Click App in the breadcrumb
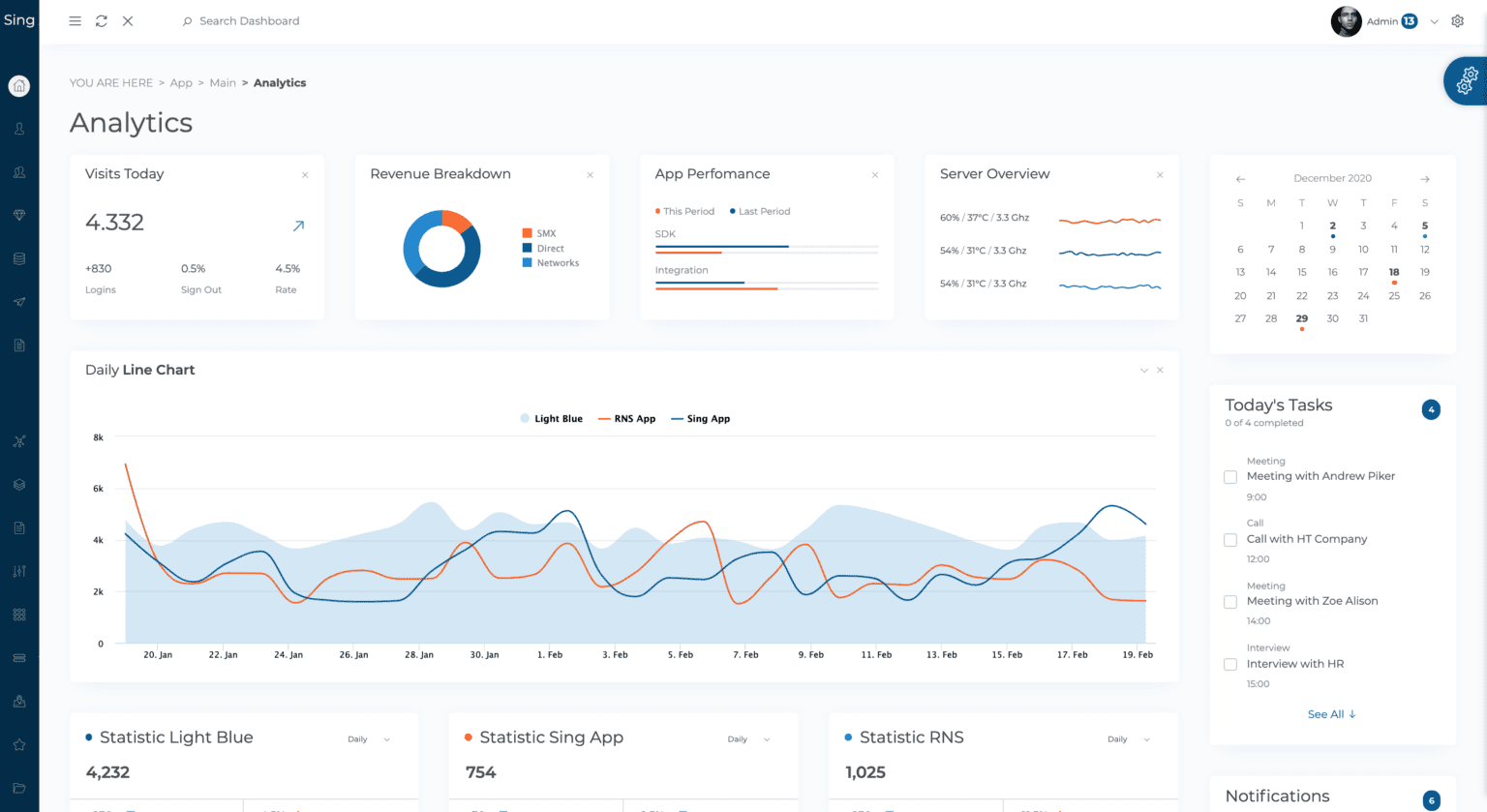This screenshot has height=812, width=1487. [x=181, y=83]
